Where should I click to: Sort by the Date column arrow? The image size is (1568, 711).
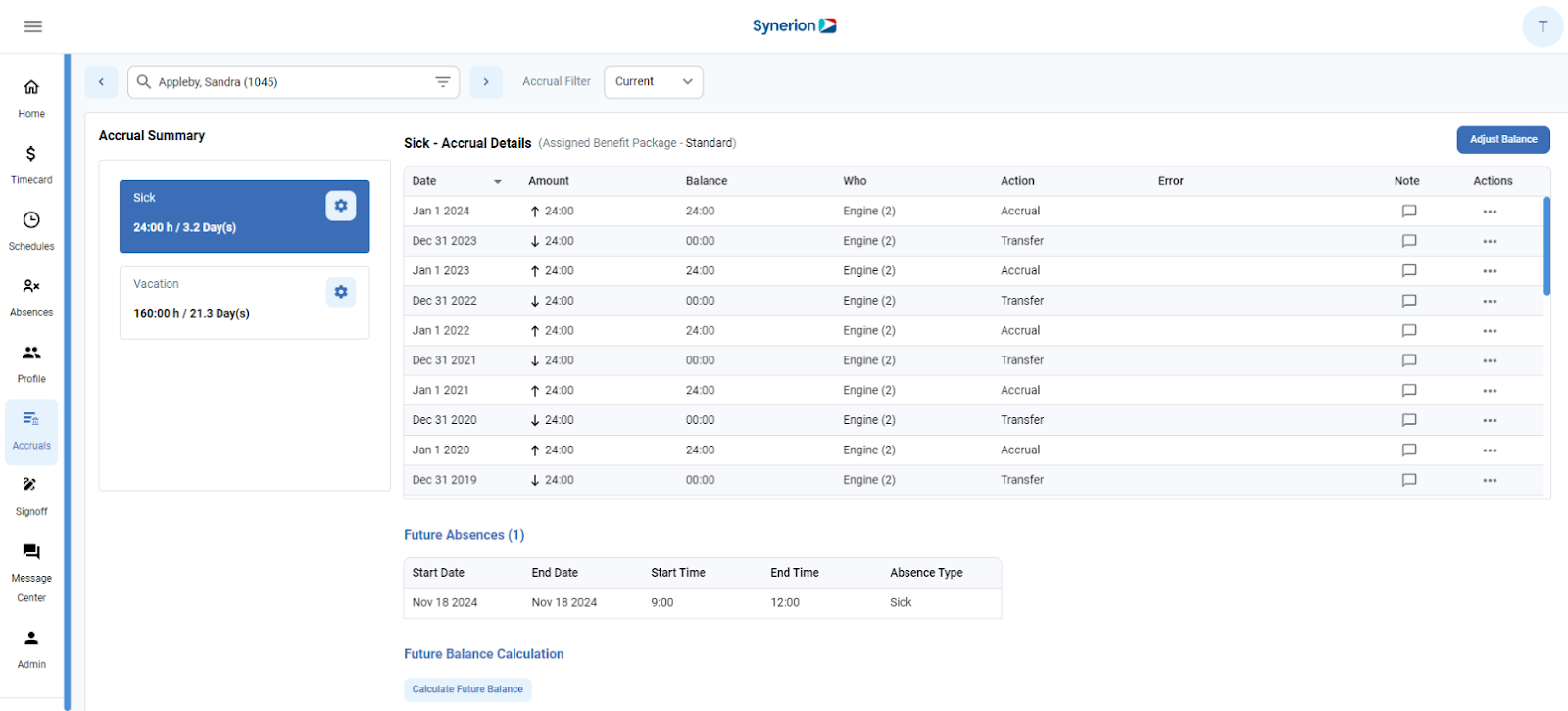[x=498, y=182]
